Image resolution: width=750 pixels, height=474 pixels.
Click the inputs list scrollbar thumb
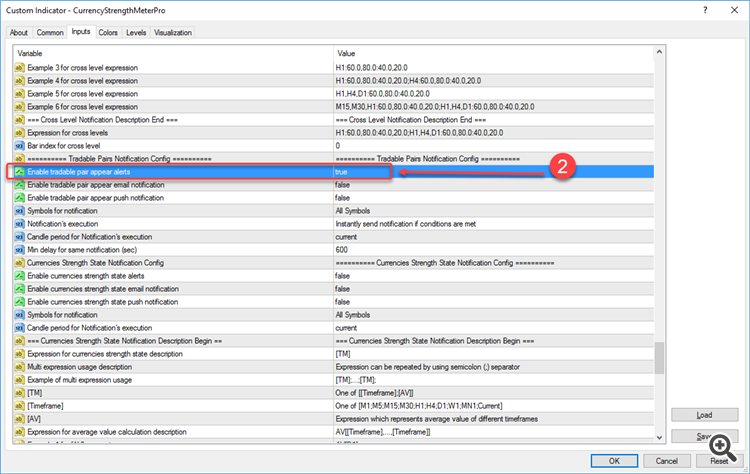[x=659, y=357]
